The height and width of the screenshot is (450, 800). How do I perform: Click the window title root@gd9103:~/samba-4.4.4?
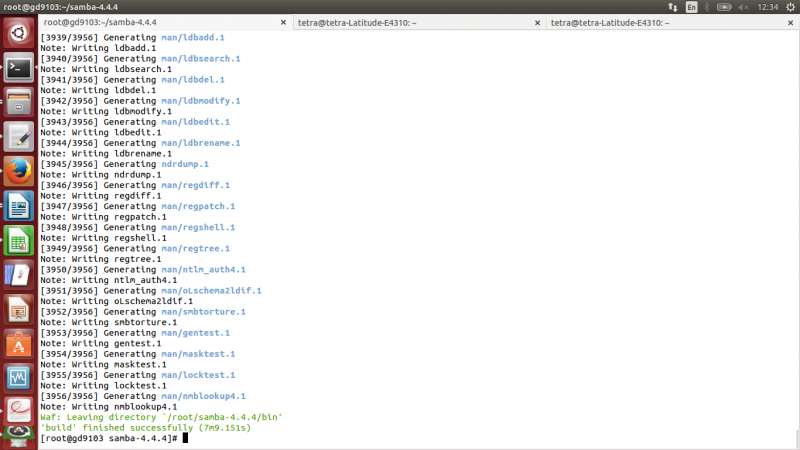point(60,7)
